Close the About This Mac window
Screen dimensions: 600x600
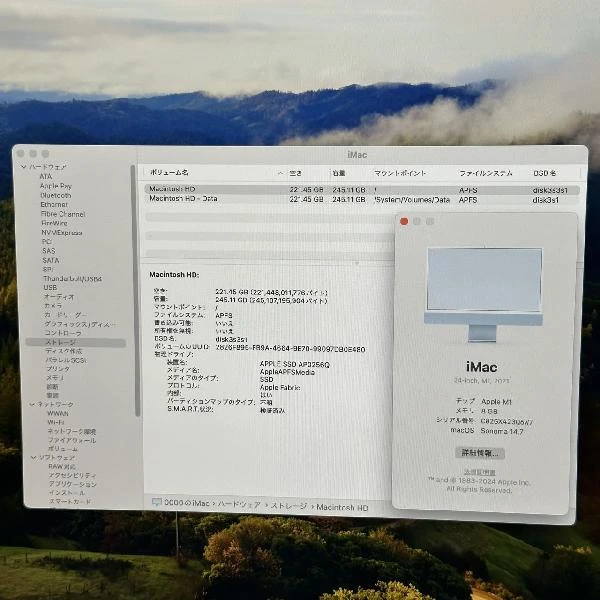[x=404, y=221]
